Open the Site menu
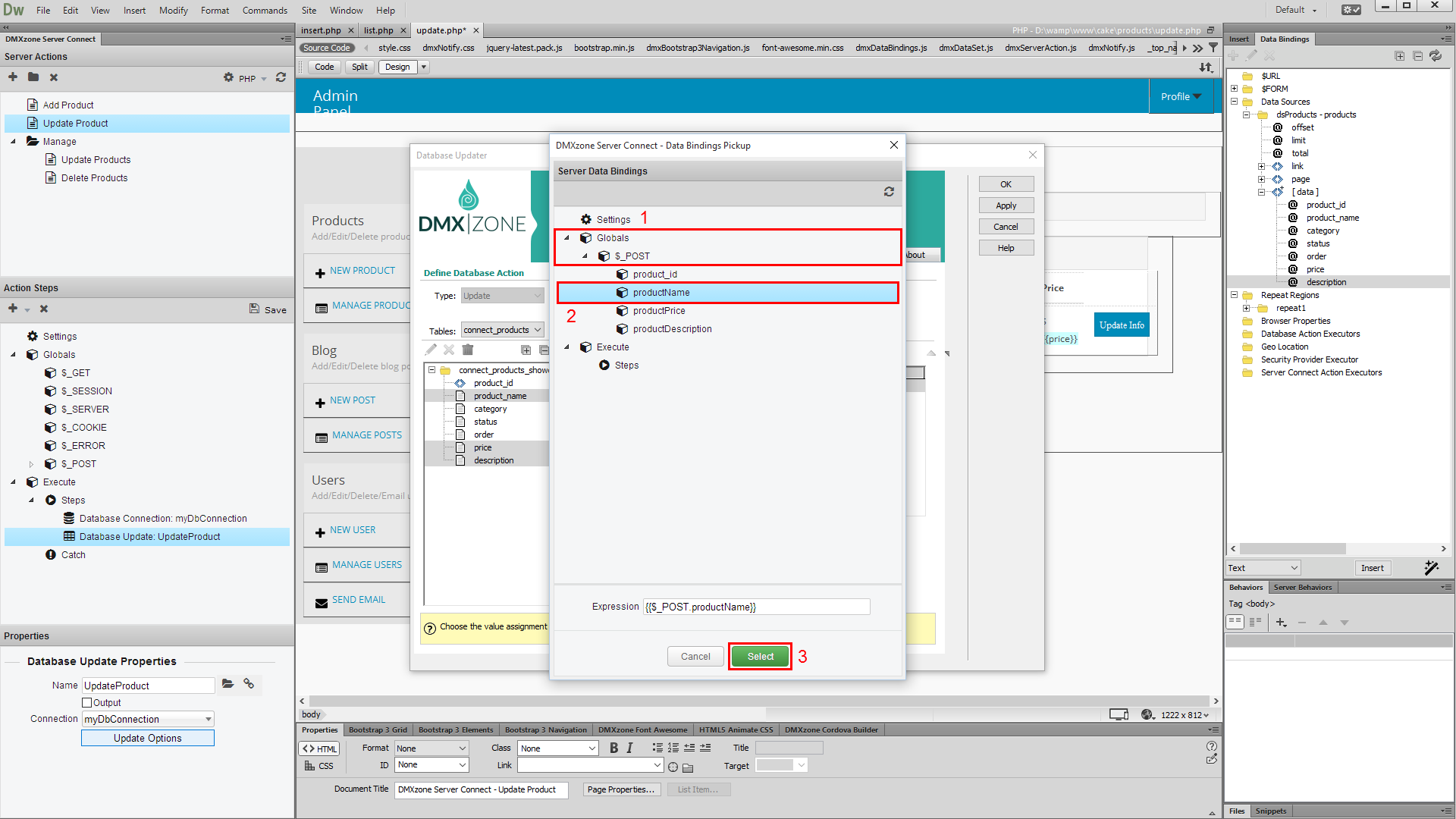 click(x=309, y=10)
